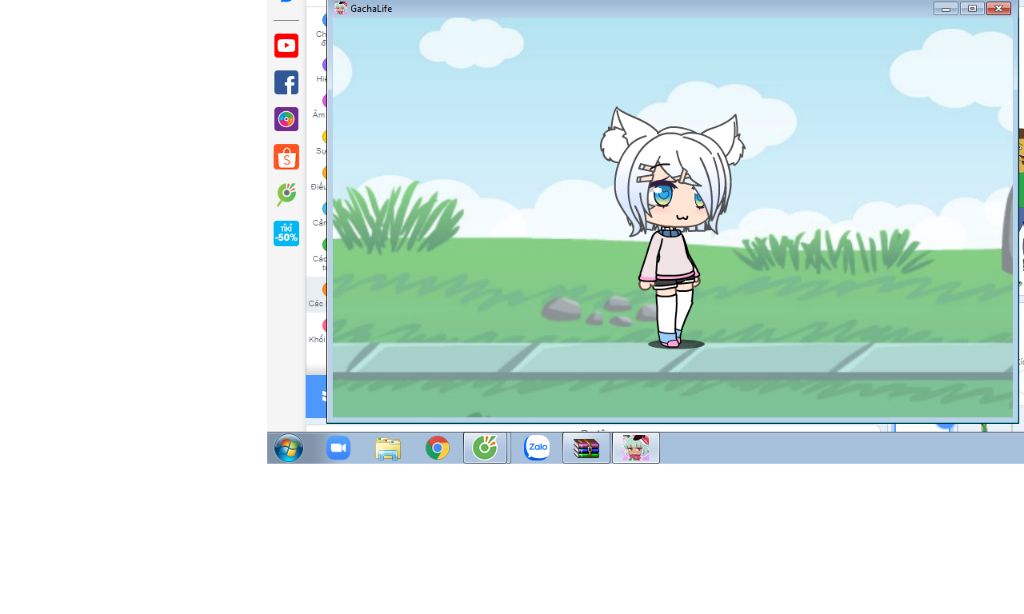Image resolution: width=1024 pixels, height=614 pixels.
Task: Close the GachaLife window
Action: 999,8
